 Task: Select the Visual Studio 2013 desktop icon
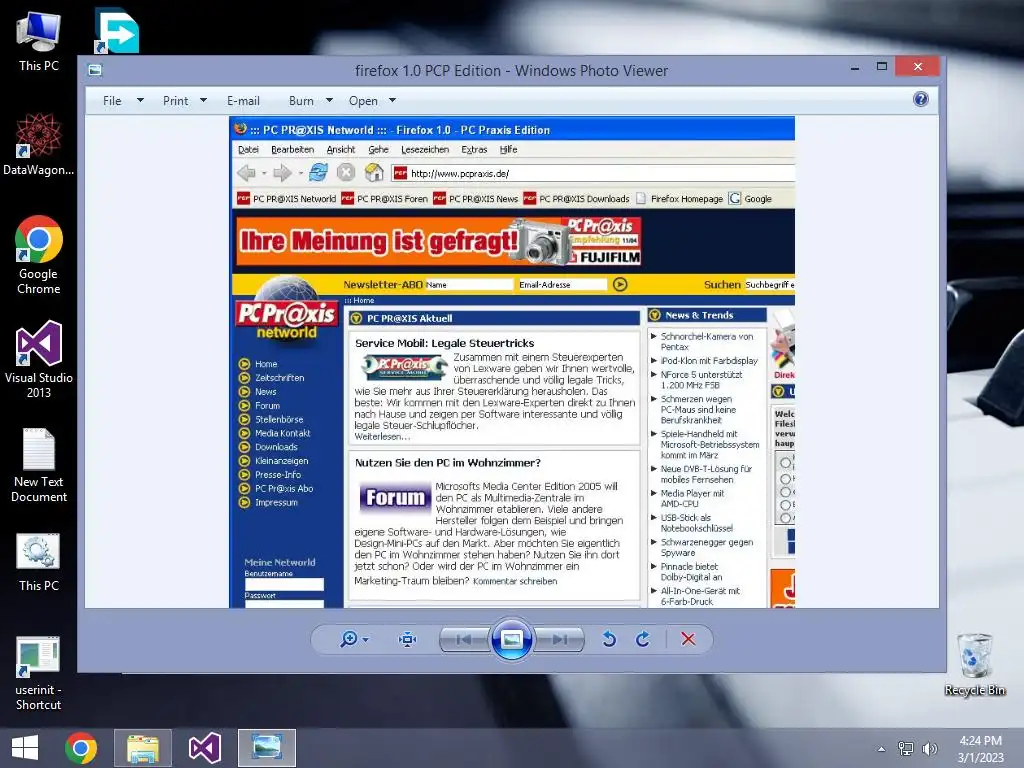click(39, 360)
